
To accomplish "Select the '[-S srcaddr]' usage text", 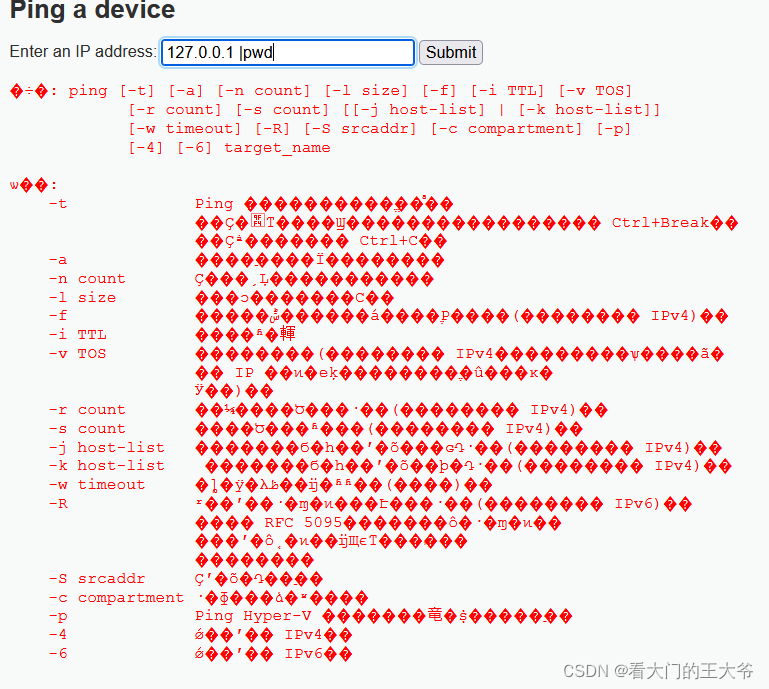I will pos(360,129).
